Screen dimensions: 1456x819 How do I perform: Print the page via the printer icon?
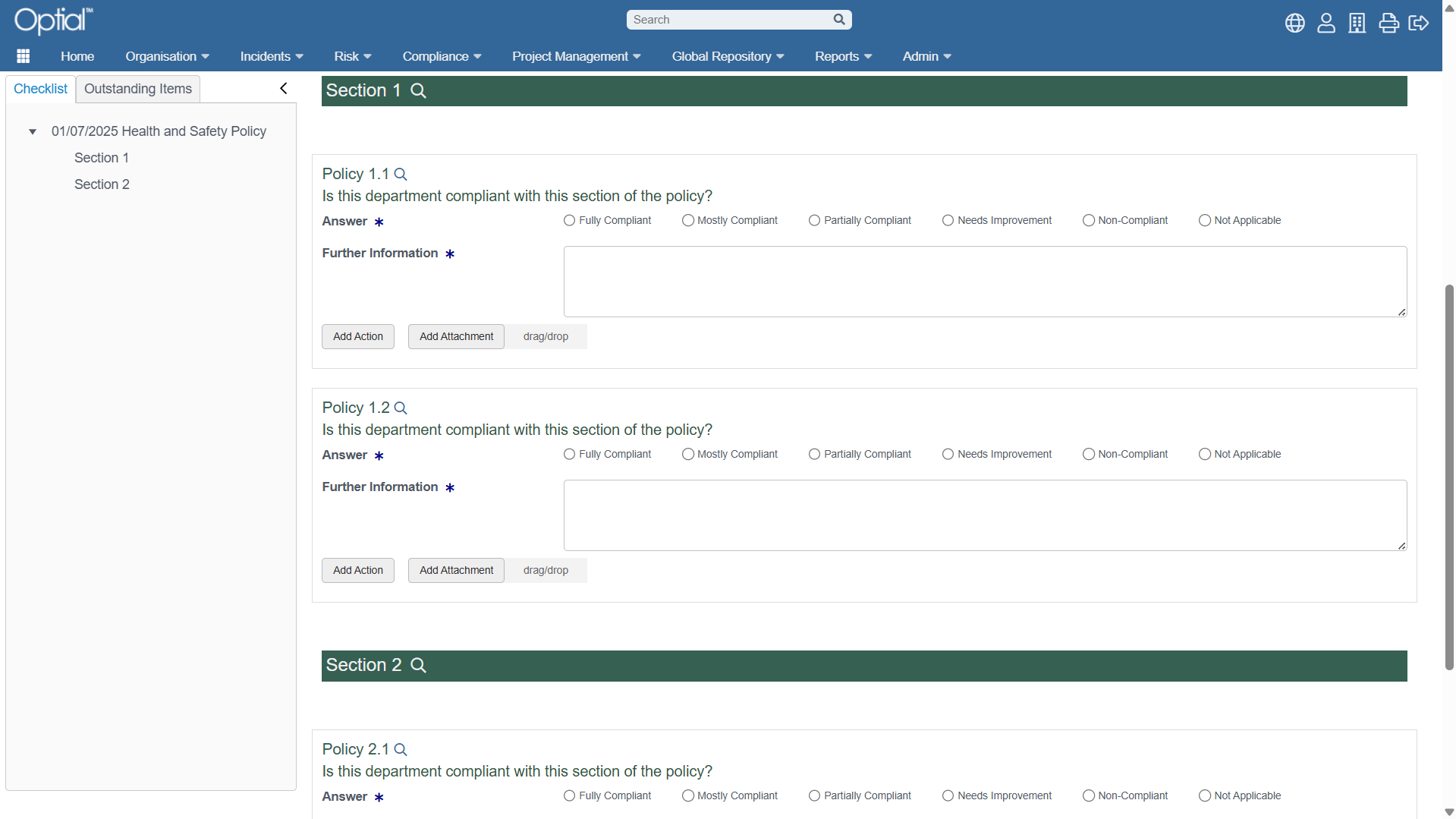pos(1388,23)
